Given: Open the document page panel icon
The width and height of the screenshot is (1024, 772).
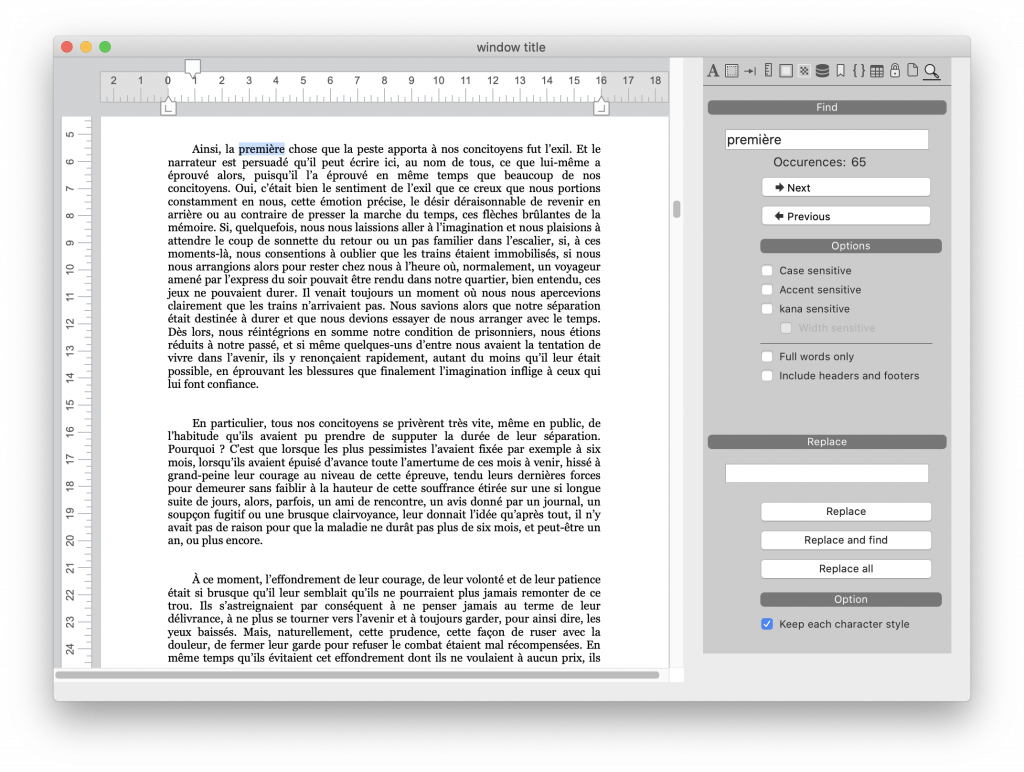Looking at the screenshot, I should click(912, 70).
